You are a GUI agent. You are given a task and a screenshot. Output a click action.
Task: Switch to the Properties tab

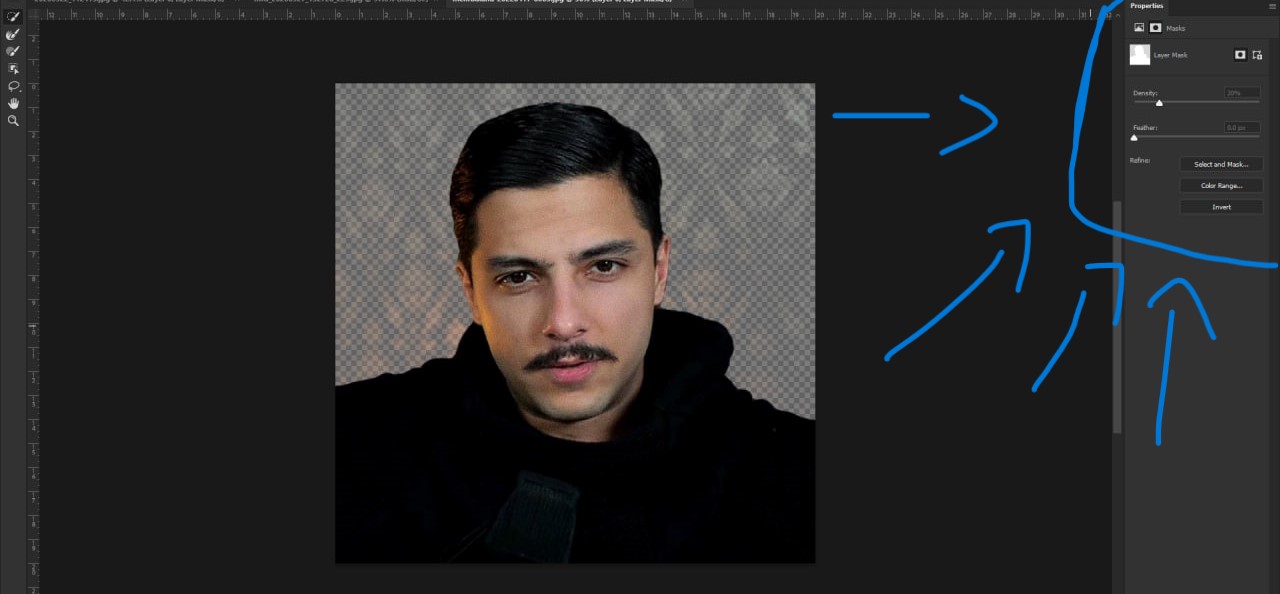(x=1147, y=6)
